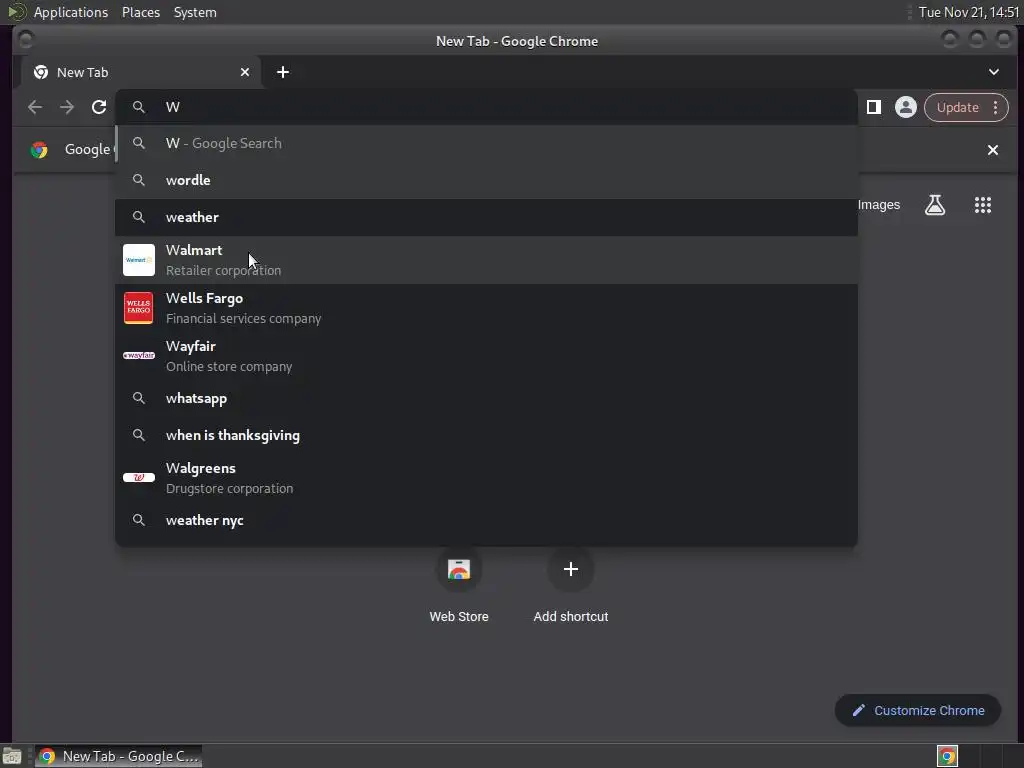The height and width of the screenshot is (768, 1024).
Task: Dismiss the Google Chrome infobar with X
Action: 993,150
